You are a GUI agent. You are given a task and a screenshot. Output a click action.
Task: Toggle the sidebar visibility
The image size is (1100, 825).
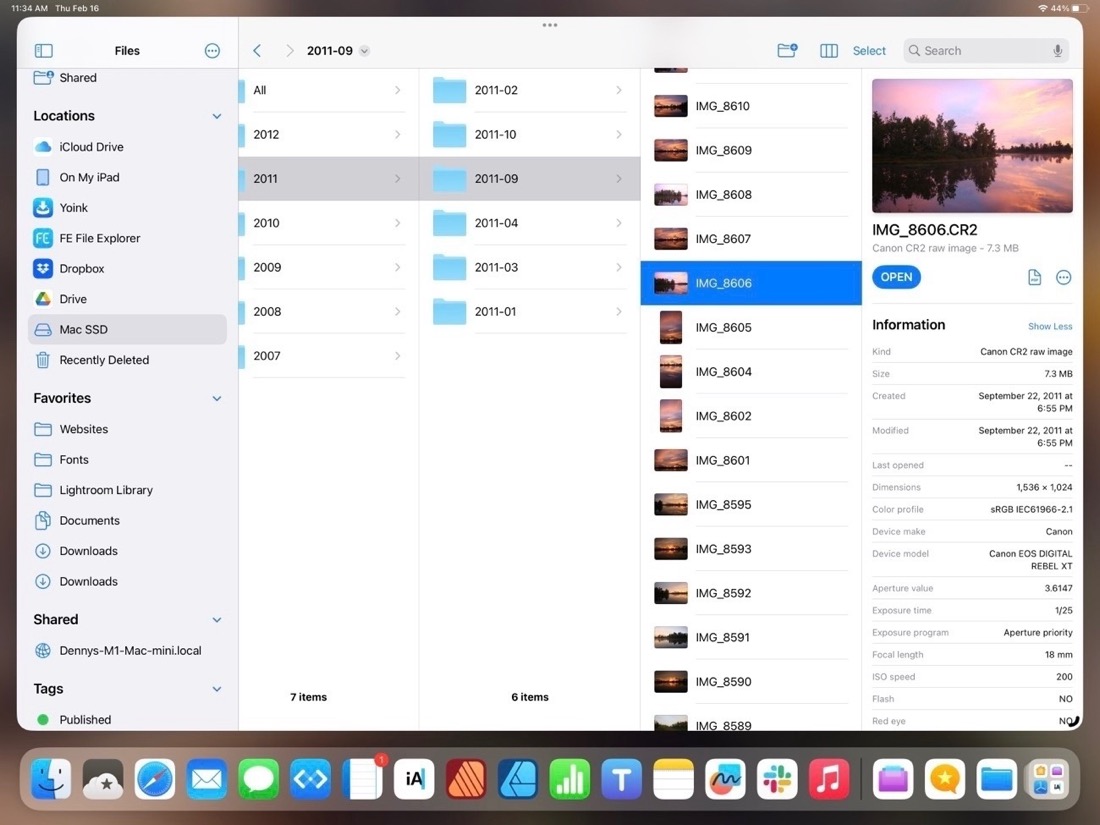[x=43, y=50]
